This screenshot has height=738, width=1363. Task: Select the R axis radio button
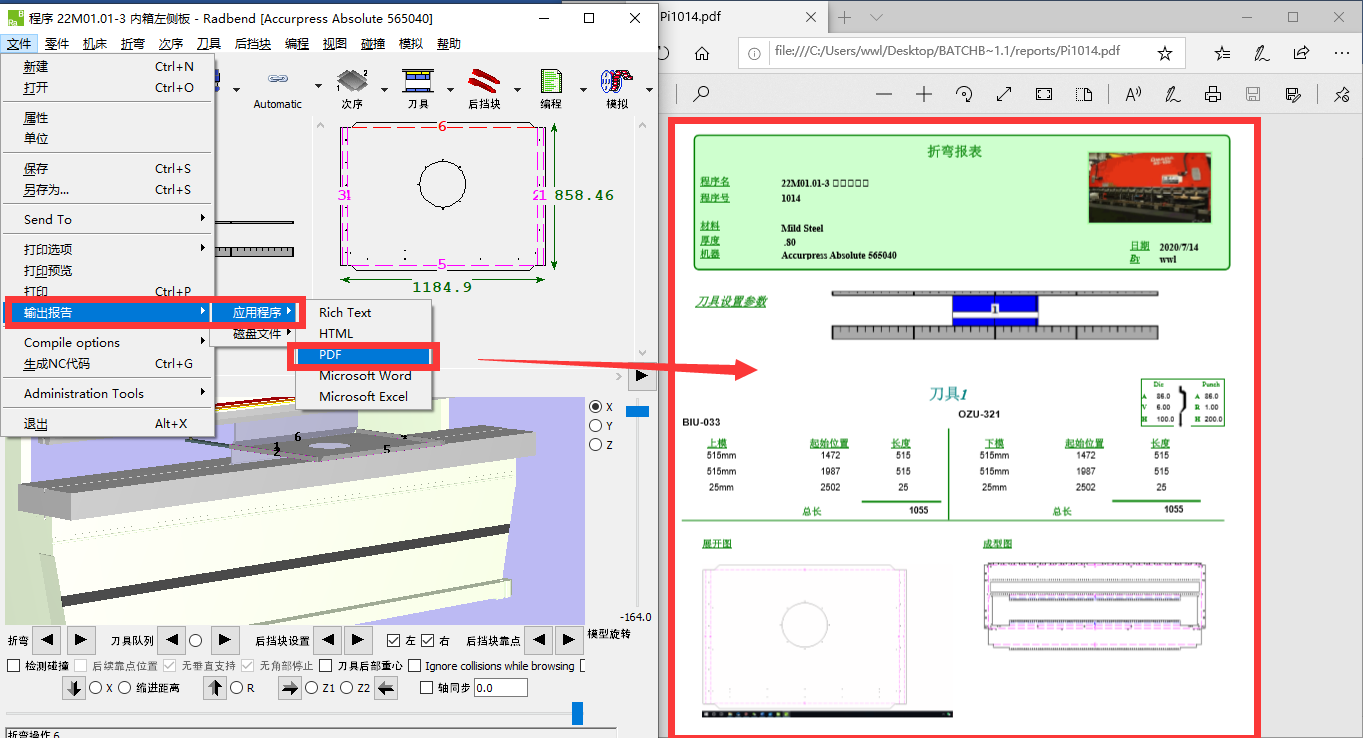(237, 688)
